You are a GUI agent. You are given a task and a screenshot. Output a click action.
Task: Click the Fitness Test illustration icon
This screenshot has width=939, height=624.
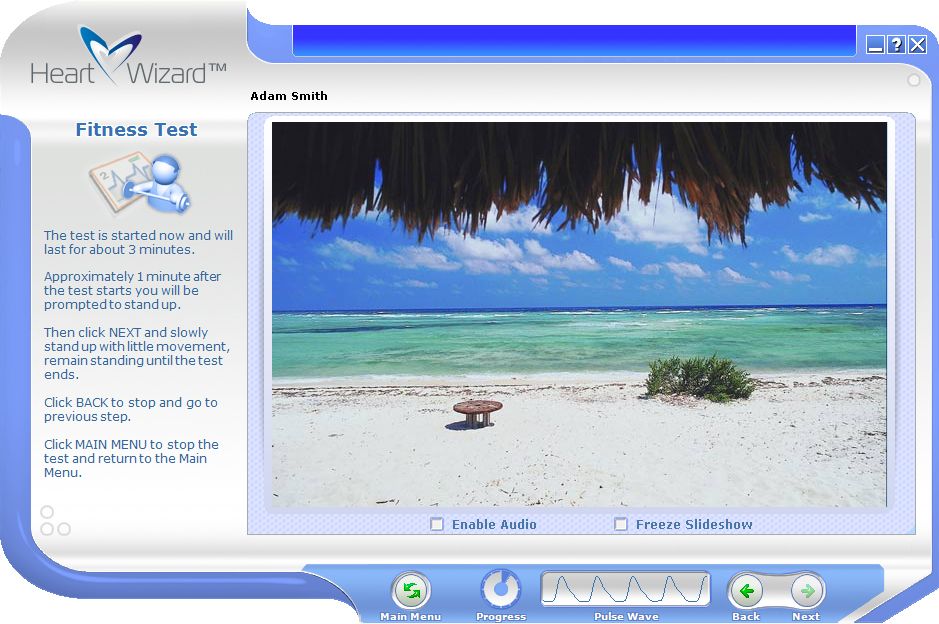pyautogui.click(x=136, y=182)
